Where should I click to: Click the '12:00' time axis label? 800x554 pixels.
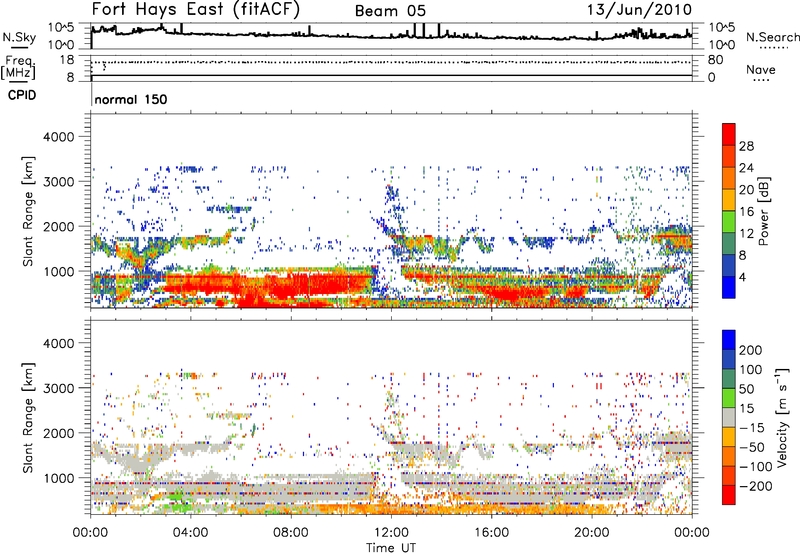(391, 532)
